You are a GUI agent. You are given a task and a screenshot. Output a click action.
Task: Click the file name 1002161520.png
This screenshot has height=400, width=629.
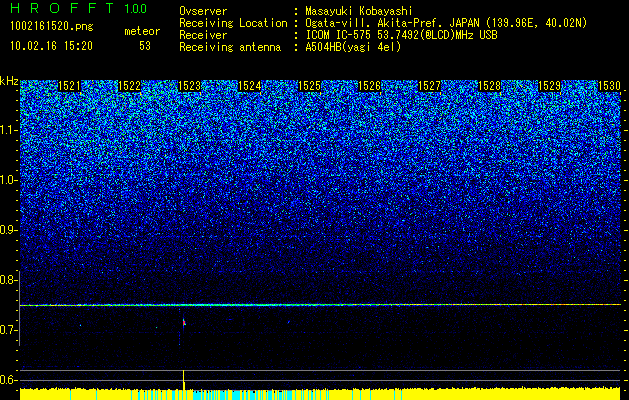pos(52,26)
